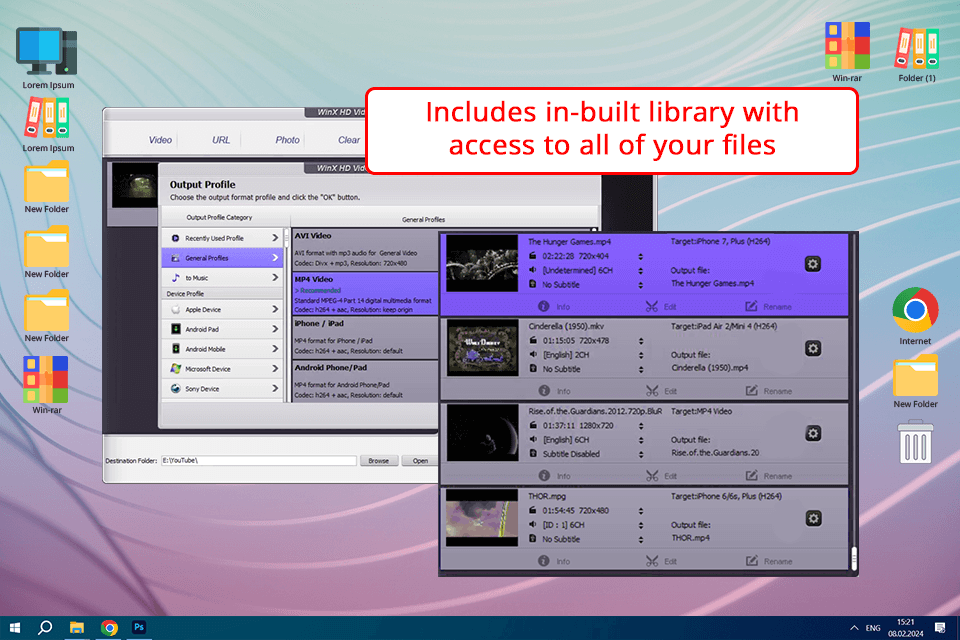Expand Android Mobile chevron

pos(274,348)
